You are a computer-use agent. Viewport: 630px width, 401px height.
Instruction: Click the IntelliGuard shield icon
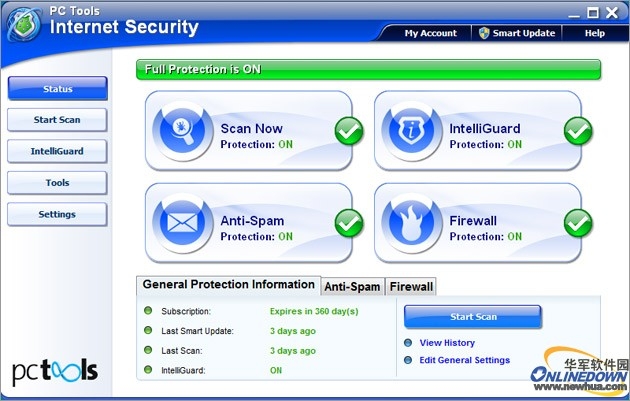(411, 131)
